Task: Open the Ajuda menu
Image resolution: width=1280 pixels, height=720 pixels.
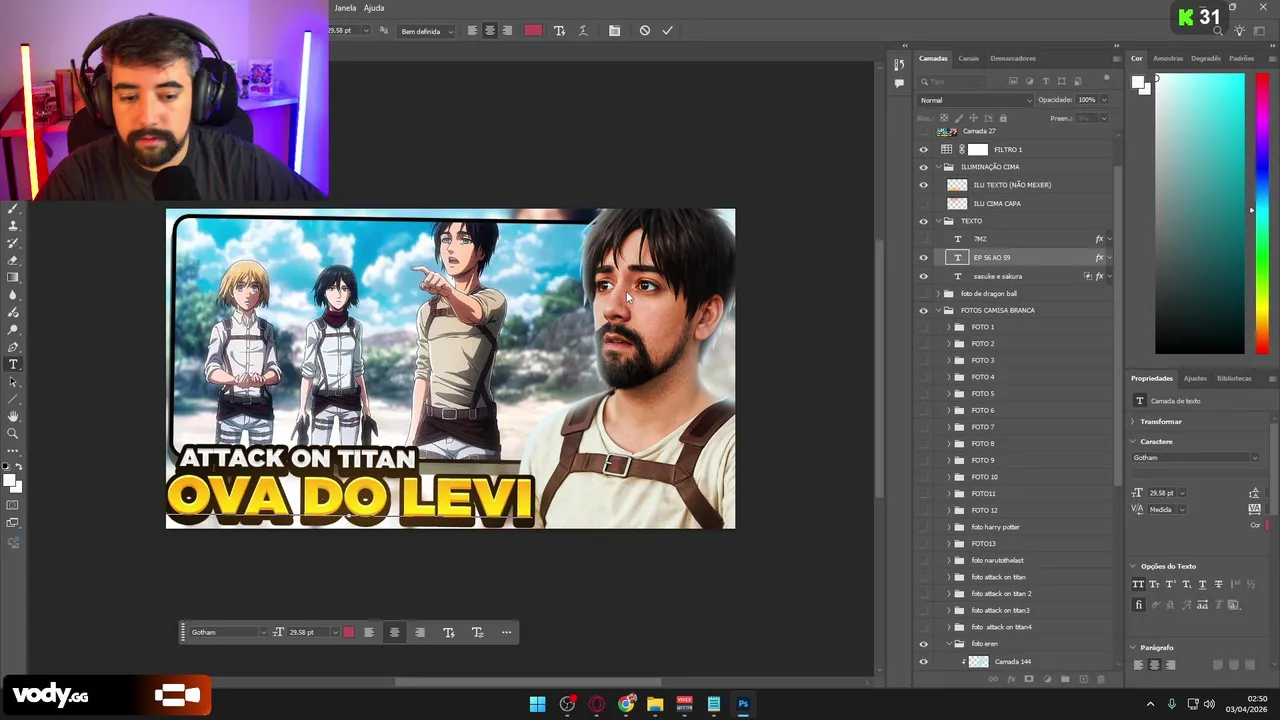Action: (x=374, y=8)
